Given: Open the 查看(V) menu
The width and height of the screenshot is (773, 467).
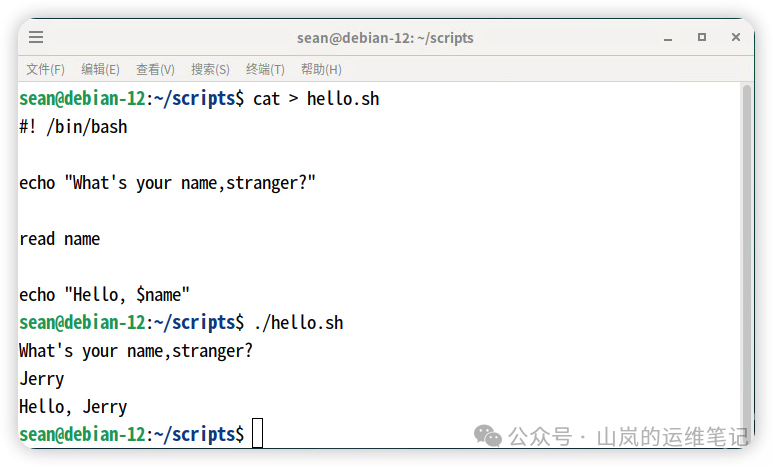Looking at the screenshot, I should pyautogui.click(x=155, y=69).
